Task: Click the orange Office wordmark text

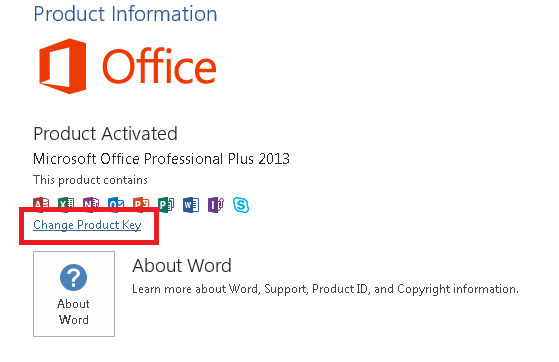Action: pyautogui.click(x=159, y=66)
